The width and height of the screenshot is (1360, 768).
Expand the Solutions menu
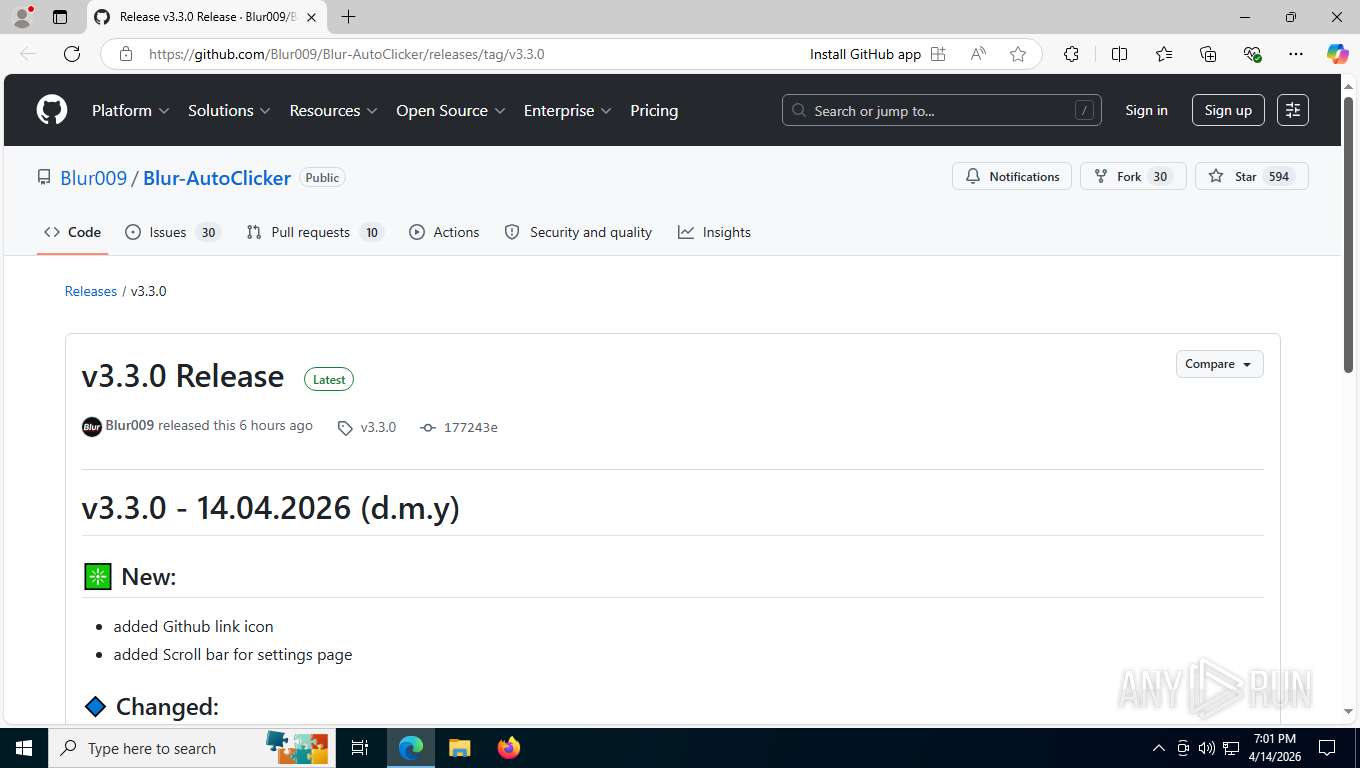(x=229, y=110)
